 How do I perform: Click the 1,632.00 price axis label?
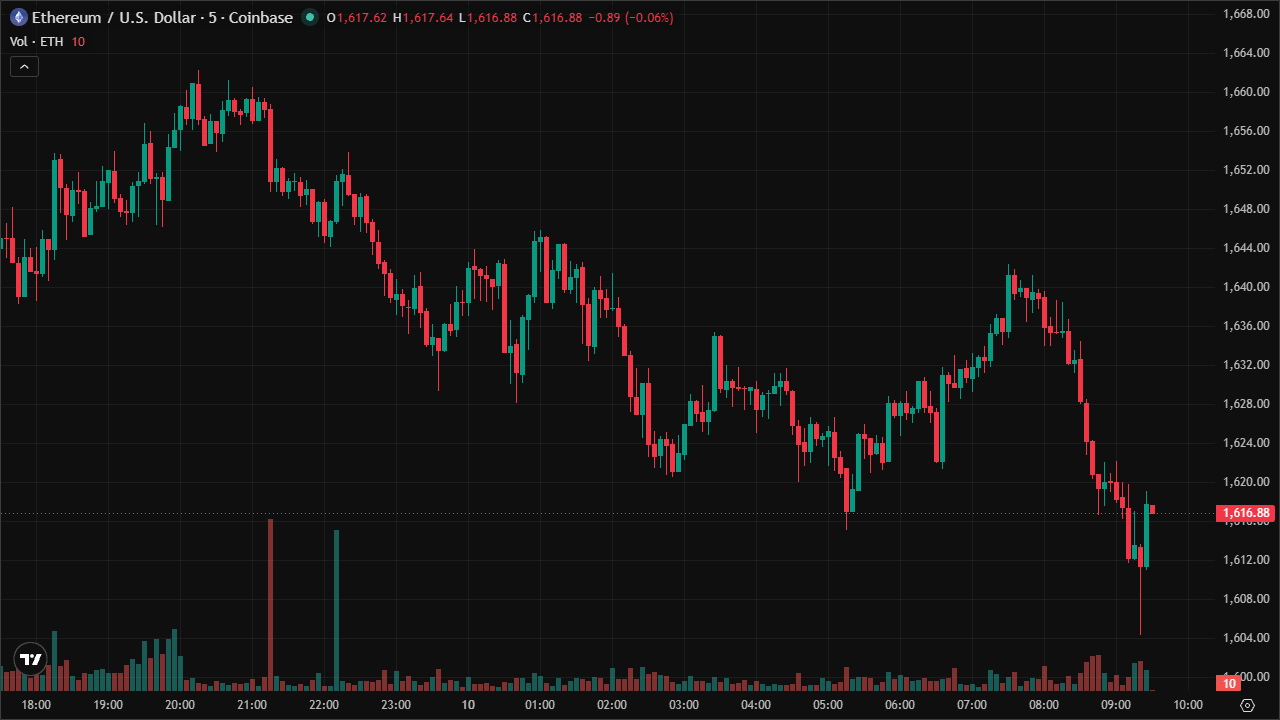pos(1246,365)
